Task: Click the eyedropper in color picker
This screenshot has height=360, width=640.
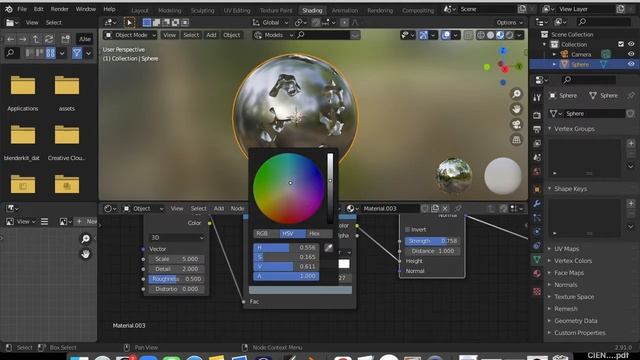Action: (329, 247)
